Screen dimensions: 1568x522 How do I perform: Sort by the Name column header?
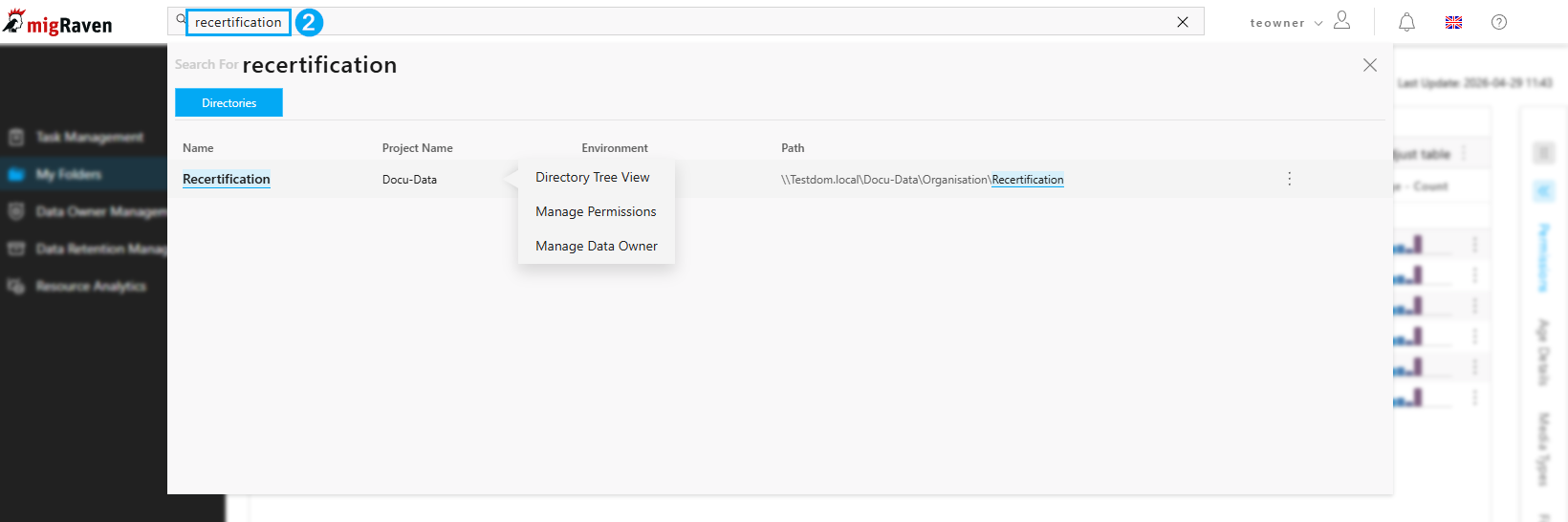(198, 148)
